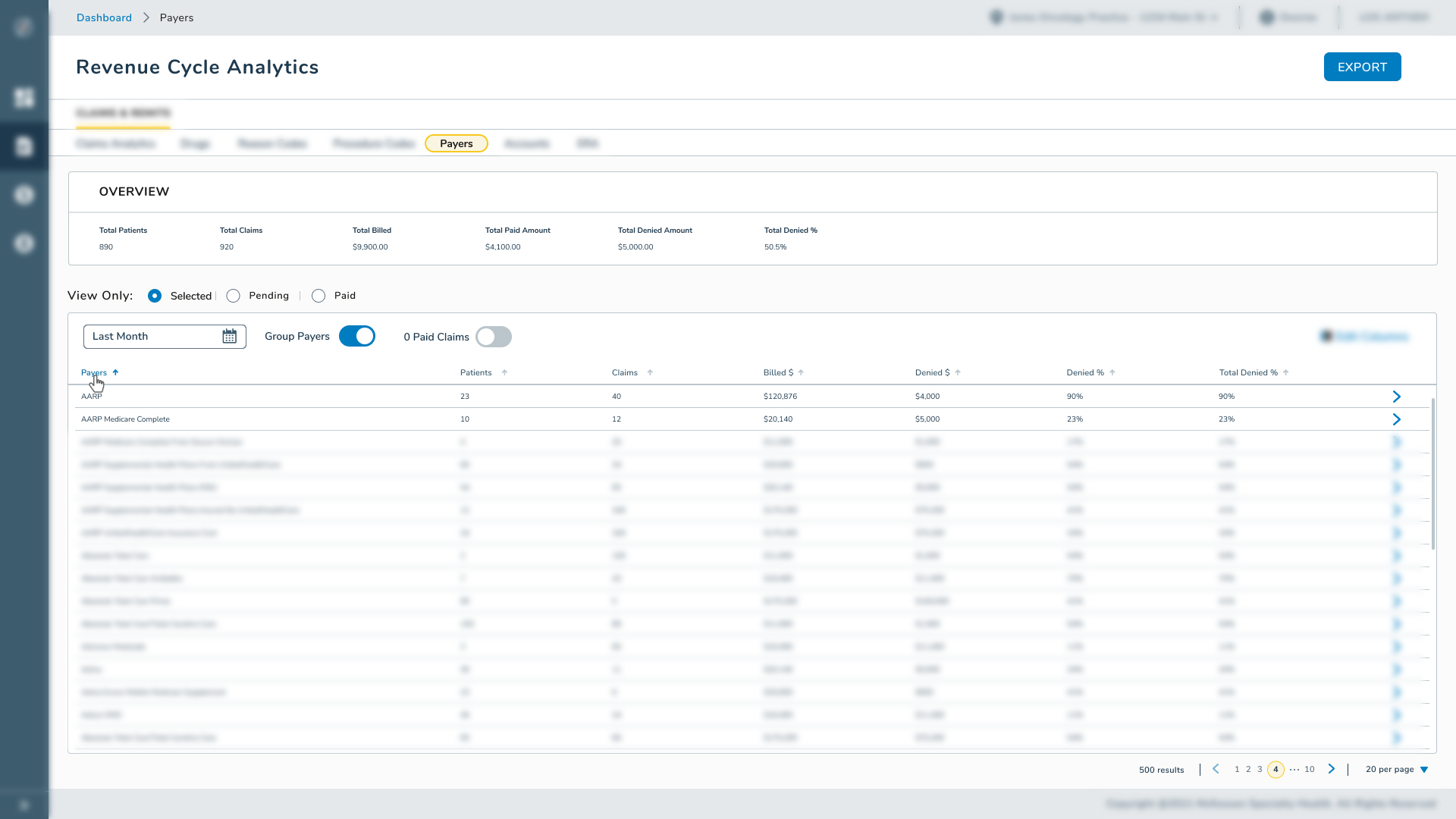The image size is (1456, 819).
Task: Click the Payers breadcrumb text
Action: (x=177, y=17)
